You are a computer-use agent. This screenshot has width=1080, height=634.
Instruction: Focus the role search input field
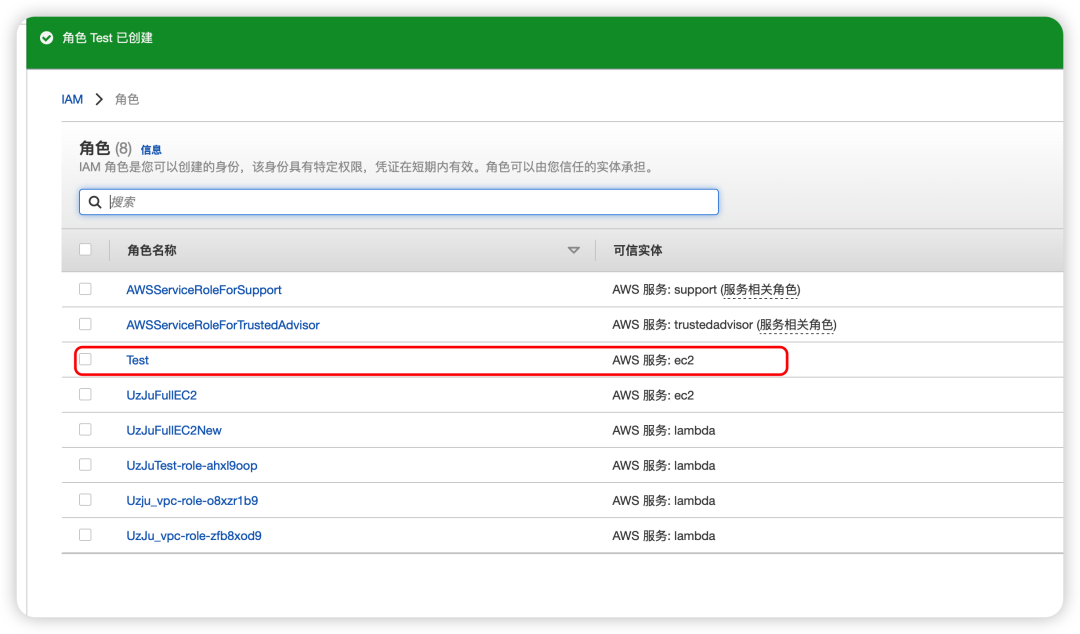[399, 202]
